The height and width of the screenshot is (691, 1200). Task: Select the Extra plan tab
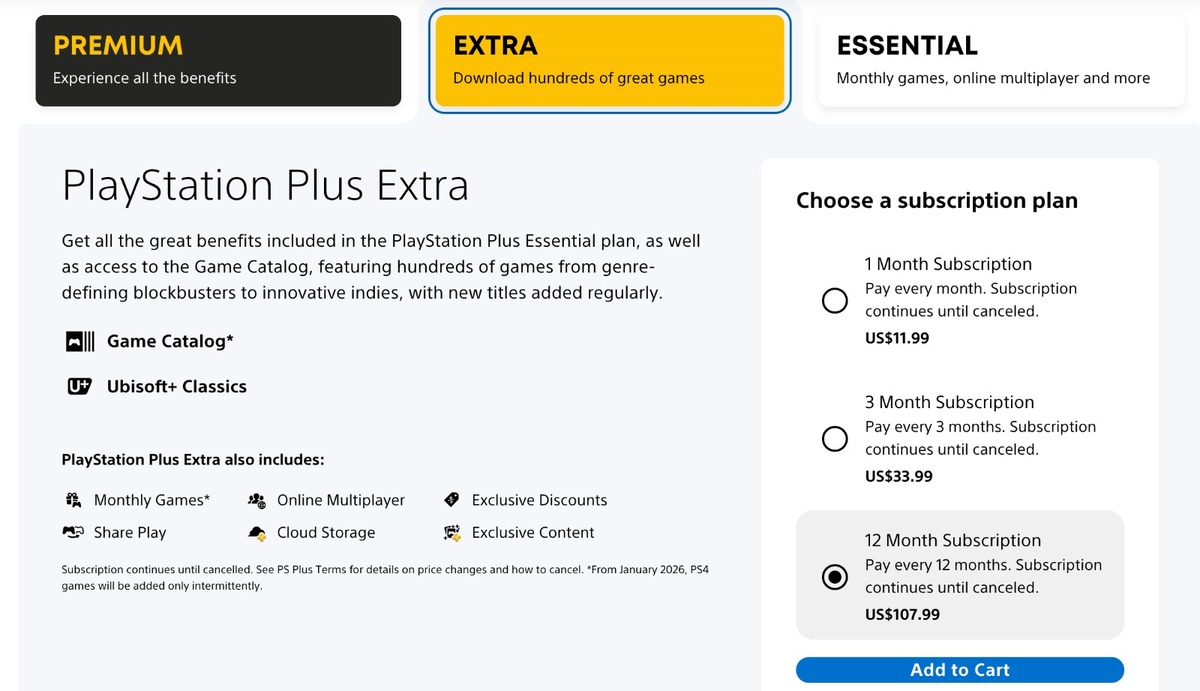(610, 60)
